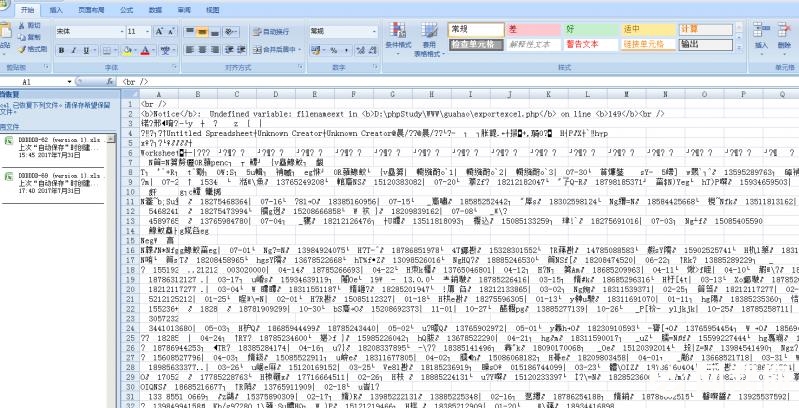Open the 公式 (Formulas) ribbon tab
The width and height of the screenshot is (799, 408).
(126, 8)
